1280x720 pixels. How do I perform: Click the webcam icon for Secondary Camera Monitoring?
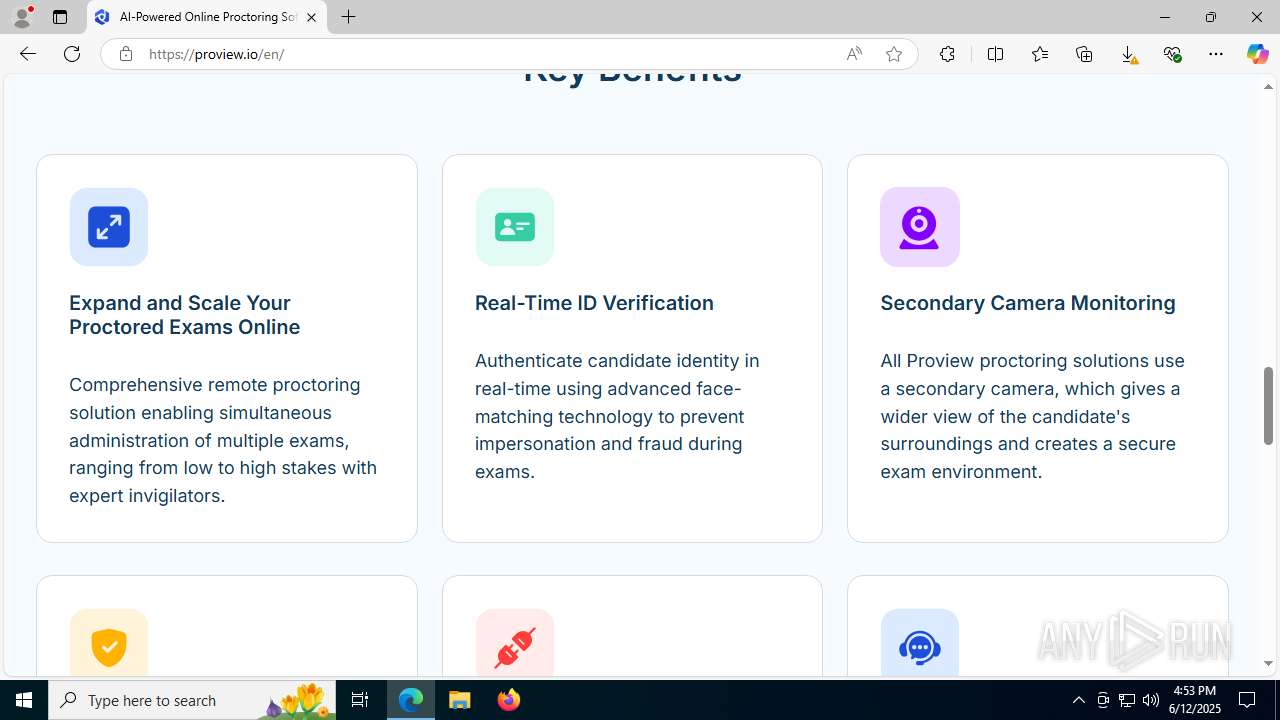(x=920, y=227)
